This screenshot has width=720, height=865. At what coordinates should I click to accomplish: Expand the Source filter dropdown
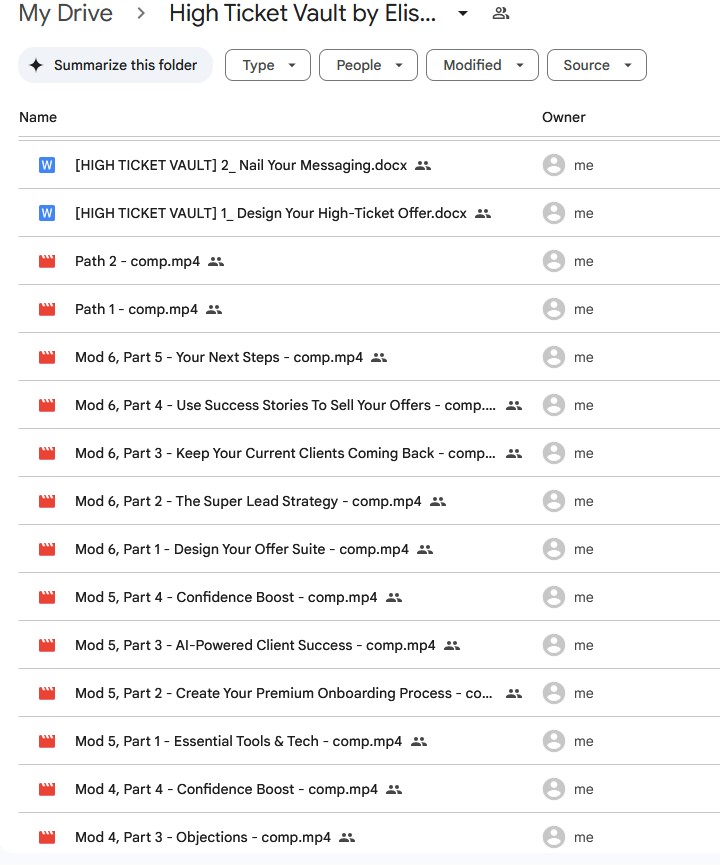596,65
